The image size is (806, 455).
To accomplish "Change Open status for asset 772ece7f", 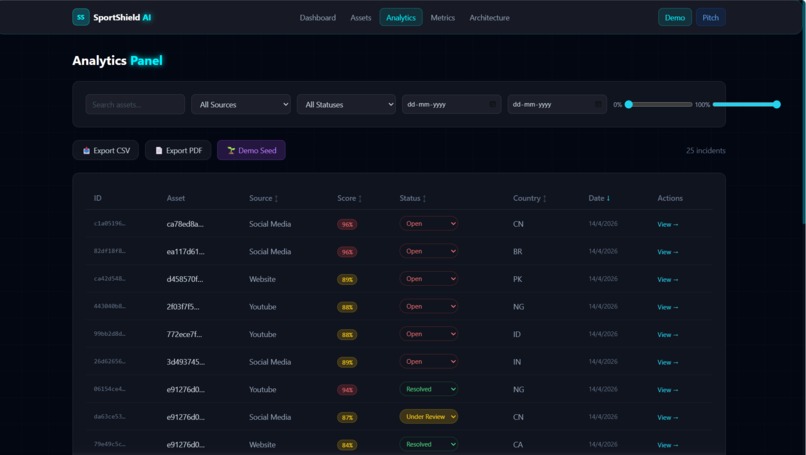I will tap(429, 334).
